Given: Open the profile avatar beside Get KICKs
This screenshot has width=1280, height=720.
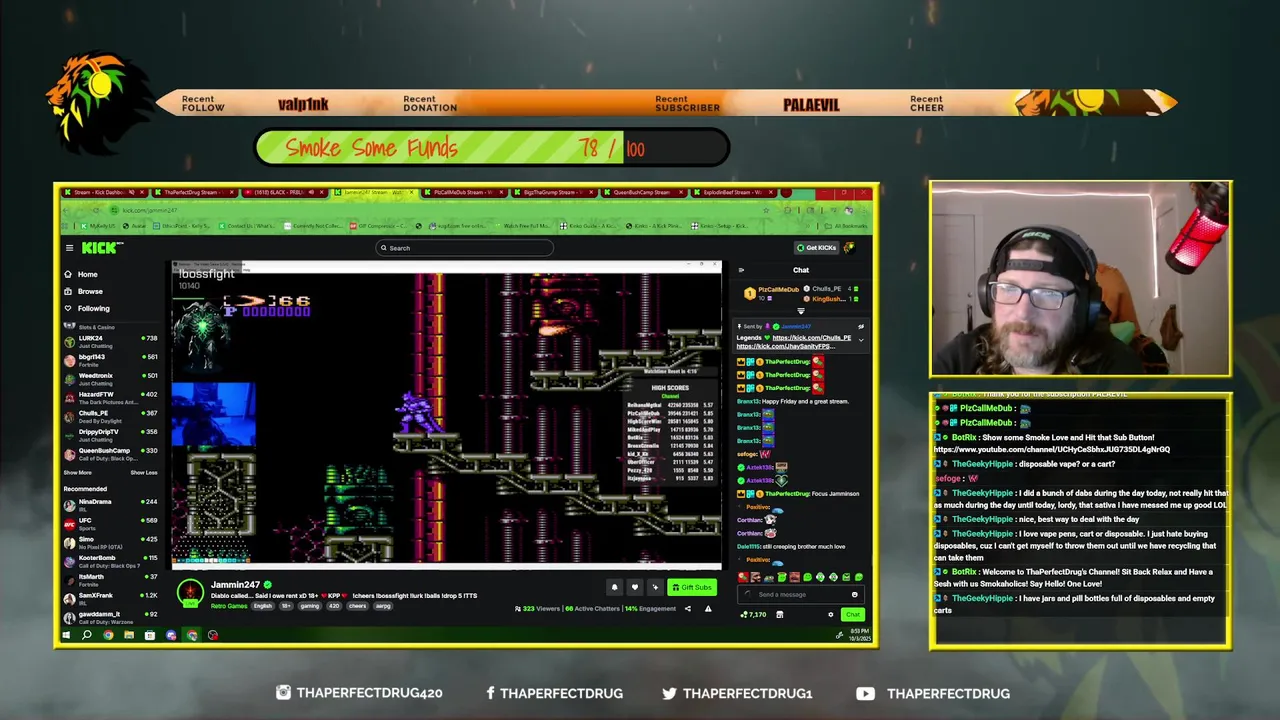Looking at the screenshot, I should 850,248.
